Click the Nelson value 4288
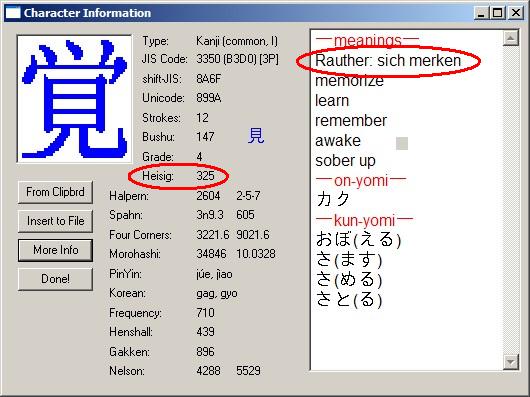The image size is (530, 397). point(208,371)
